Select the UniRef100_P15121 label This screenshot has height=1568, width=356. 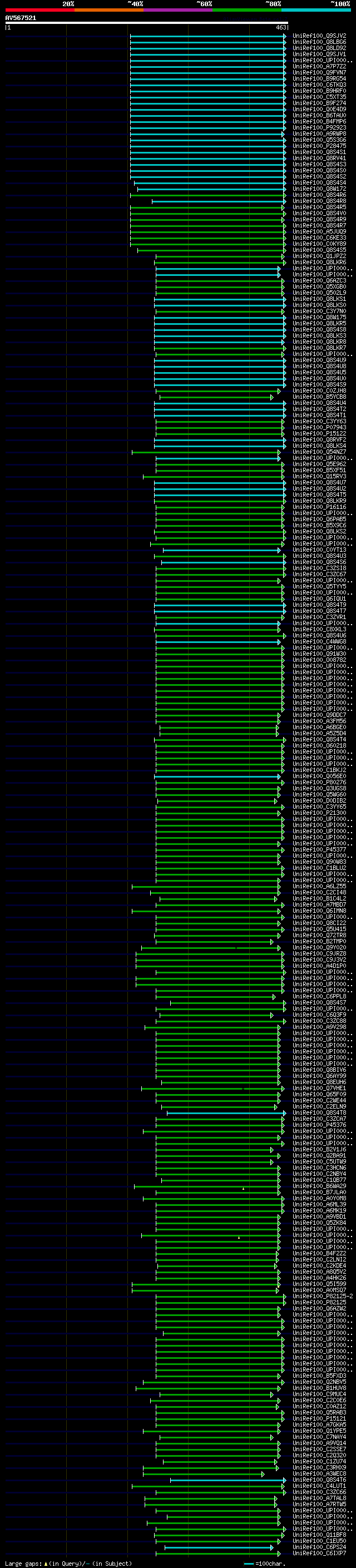319,1419
